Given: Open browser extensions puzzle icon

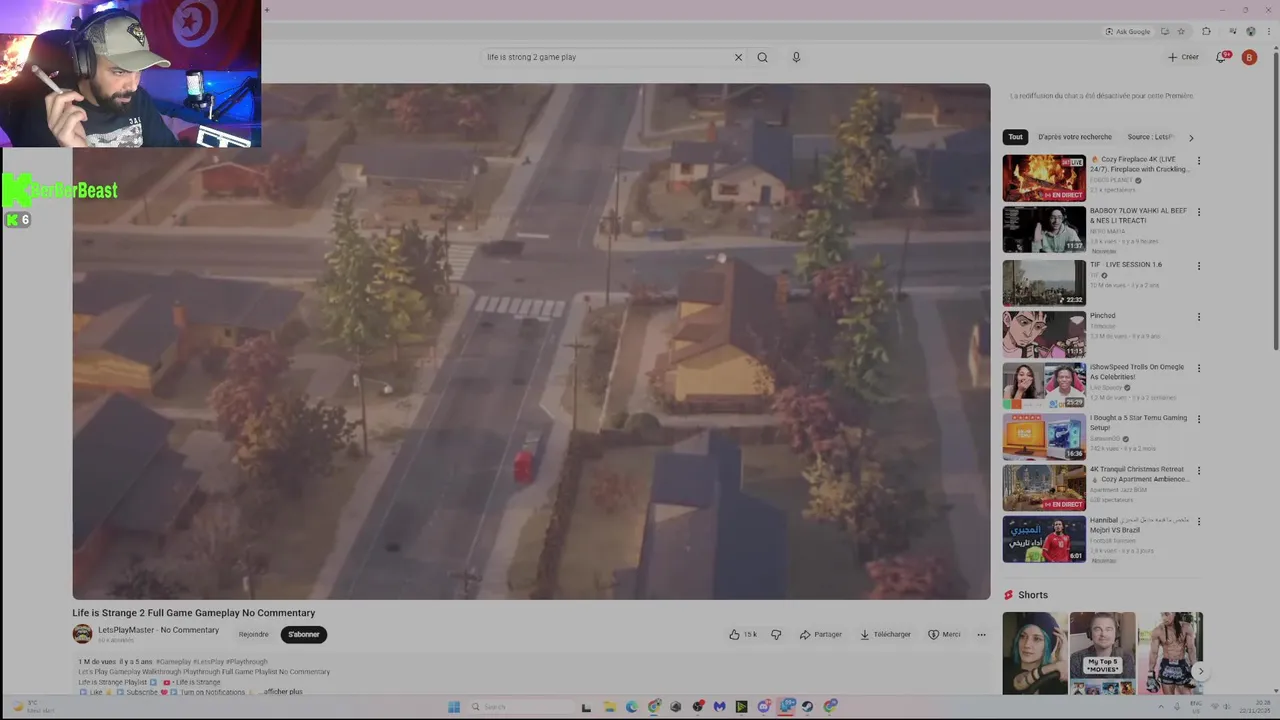Looking at the screenshot, I should 1206,31.
